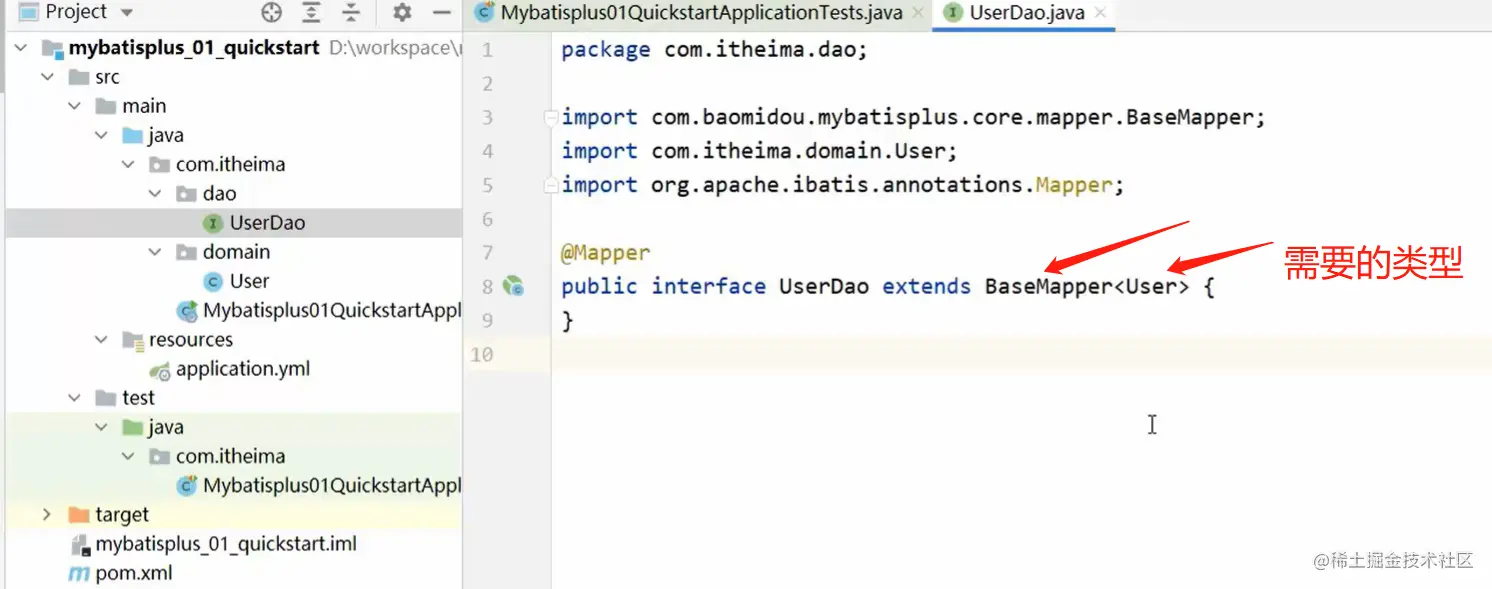This screenshot has height=589, width=1492.
Task: Click the @Mapper annotation on line 7
Action: (605, 253)
